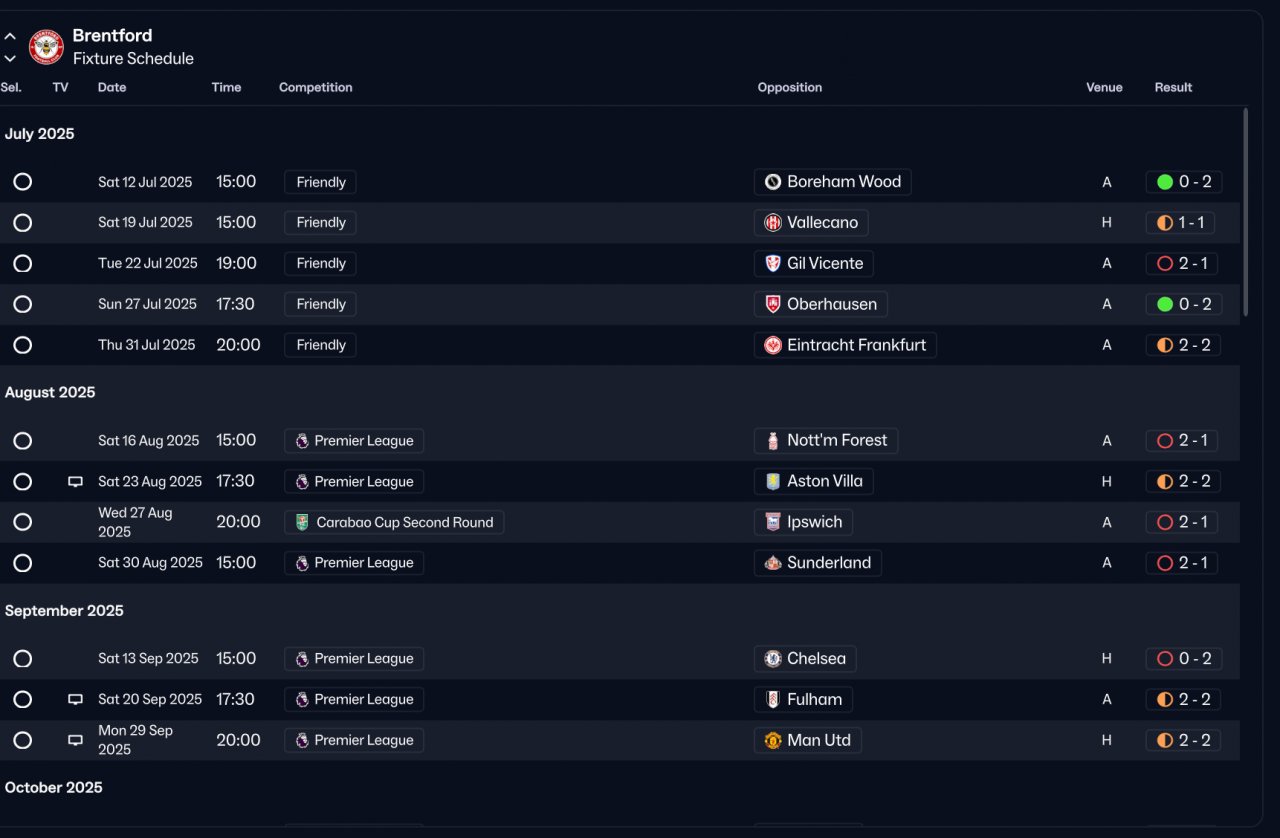Click the Man Utd club badge

[773, 741]
